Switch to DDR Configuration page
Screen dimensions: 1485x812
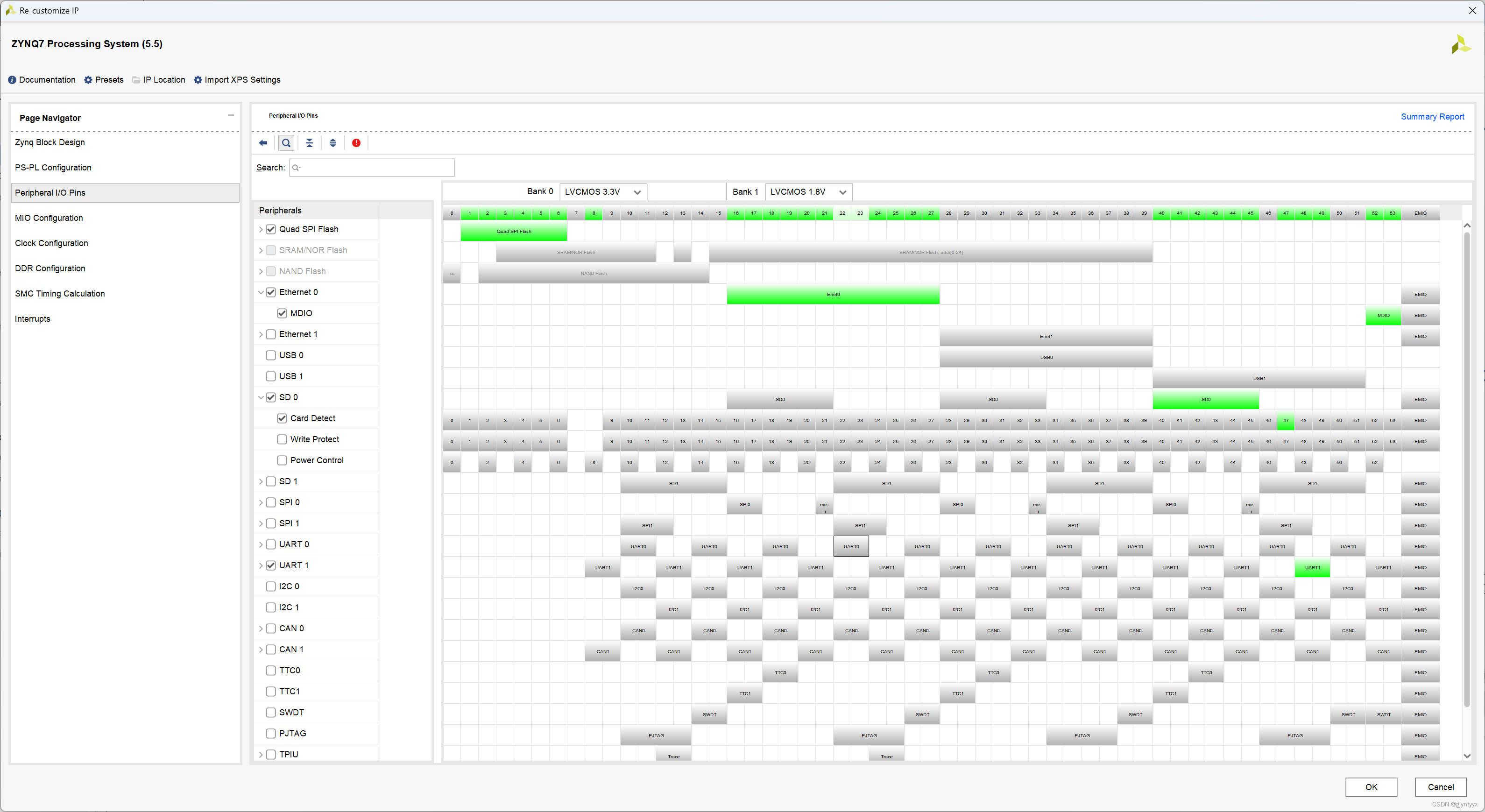pos(50,268)
